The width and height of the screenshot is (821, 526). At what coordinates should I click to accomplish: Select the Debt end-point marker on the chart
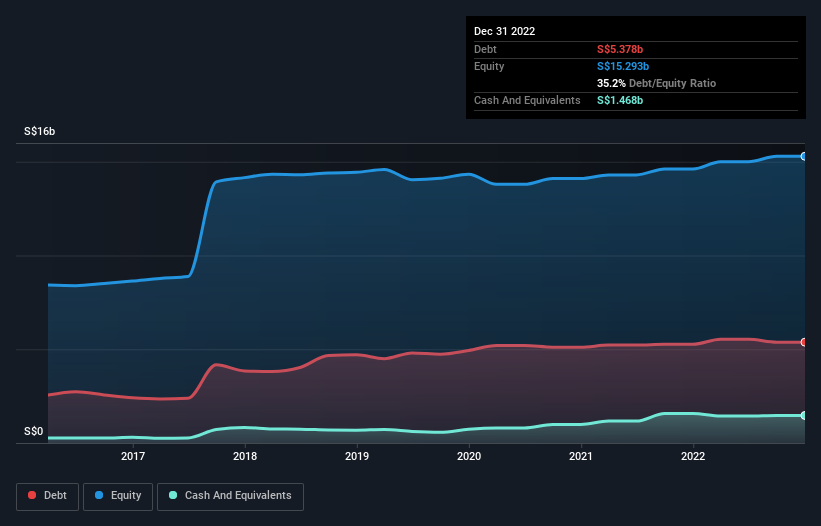[x=804, y=342]
